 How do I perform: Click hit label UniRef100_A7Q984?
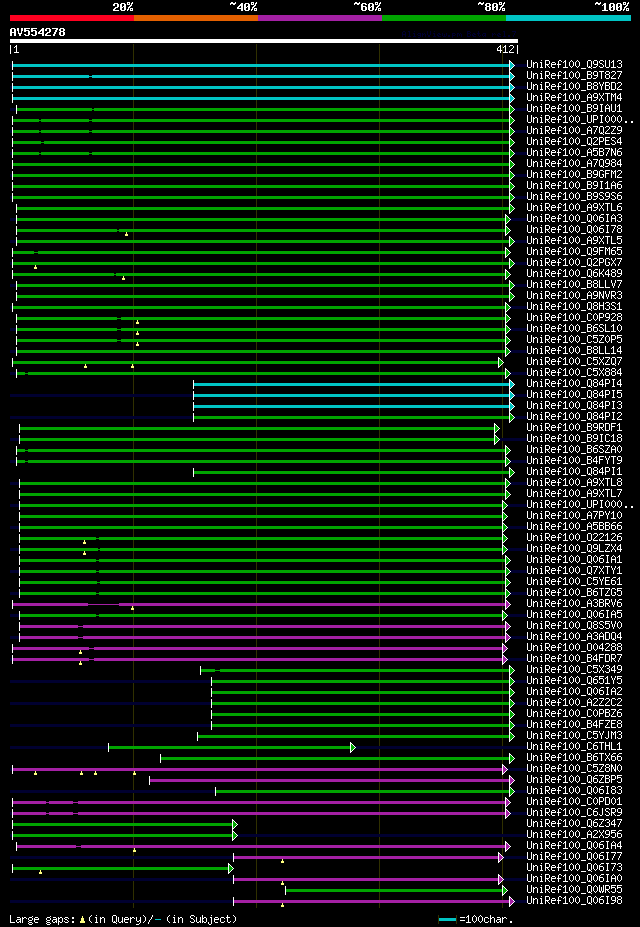click(574, 164)
